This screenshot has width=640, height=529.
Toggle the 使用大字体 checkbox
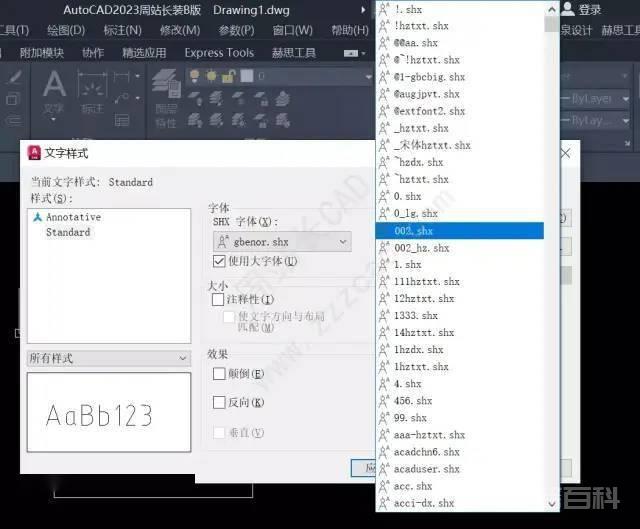(x=219, y=261)
